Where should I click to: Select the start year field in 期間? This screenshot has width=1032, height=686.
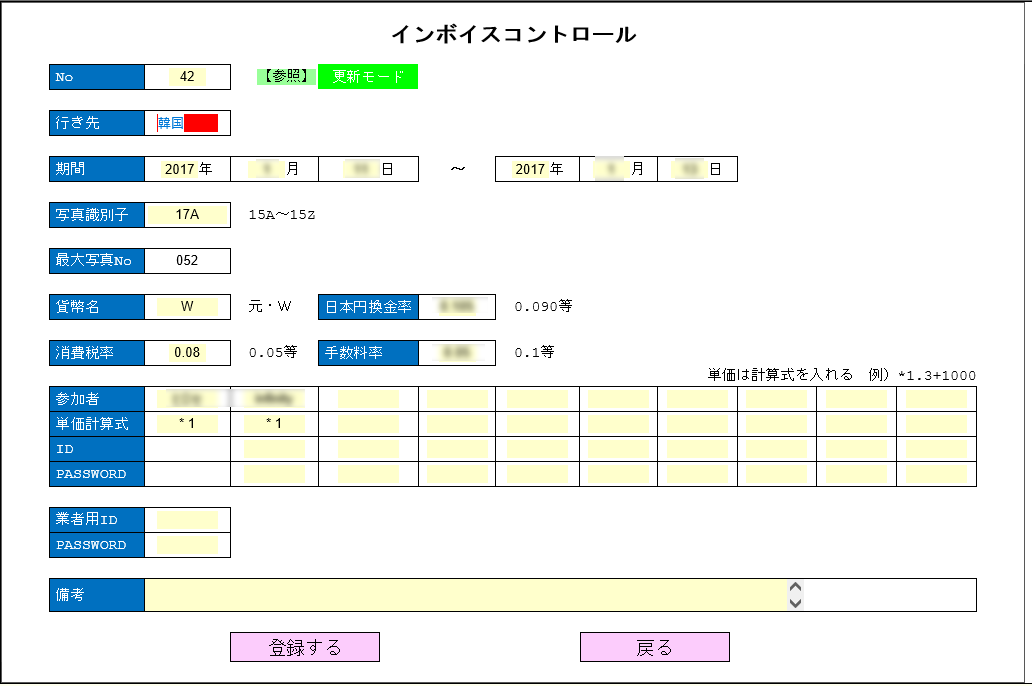180,169
